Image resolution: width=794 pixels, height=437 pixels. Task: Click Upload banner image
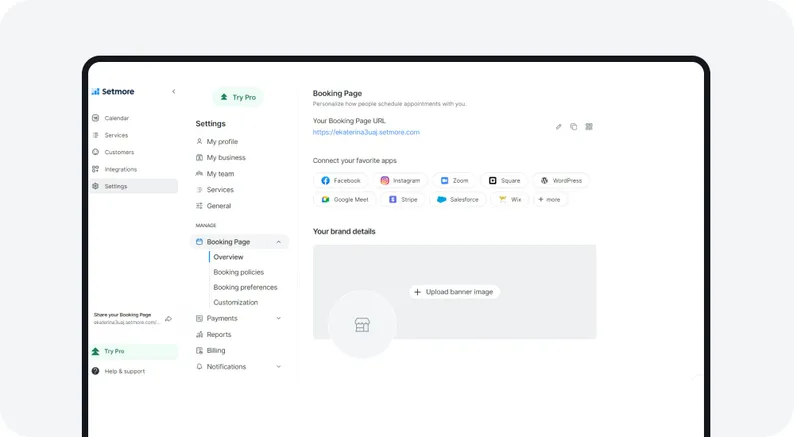pyautogui.click(x=454, y=292)
